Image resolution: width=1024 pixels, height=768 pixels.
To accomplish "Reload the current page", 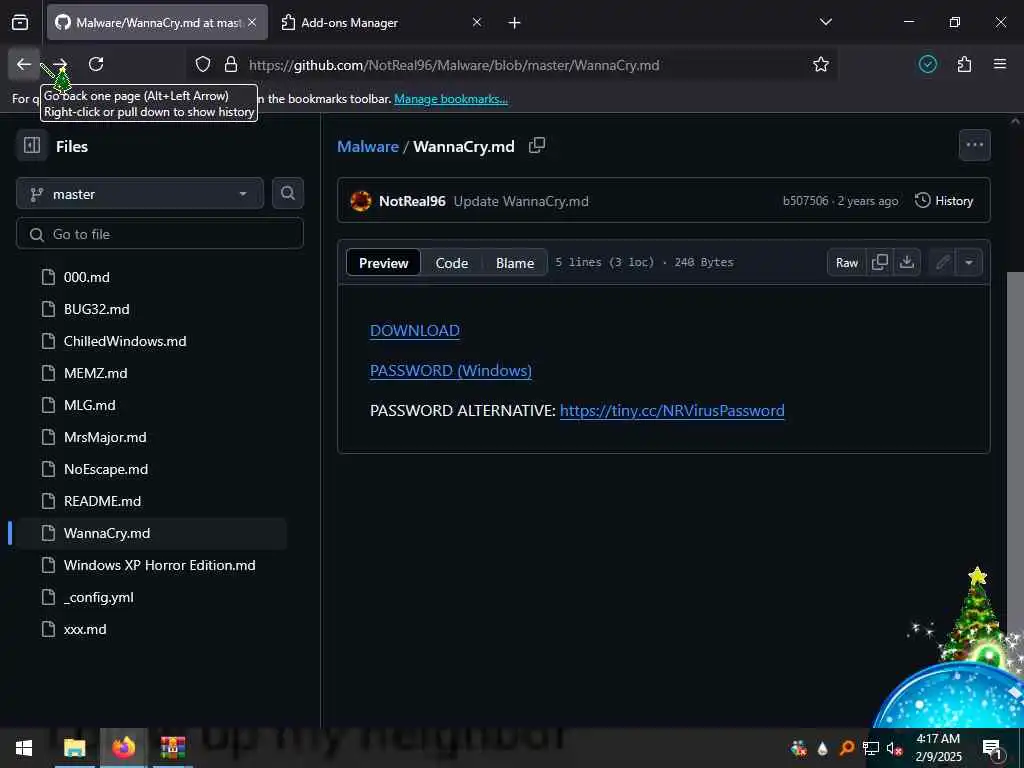I will point(96,64).
